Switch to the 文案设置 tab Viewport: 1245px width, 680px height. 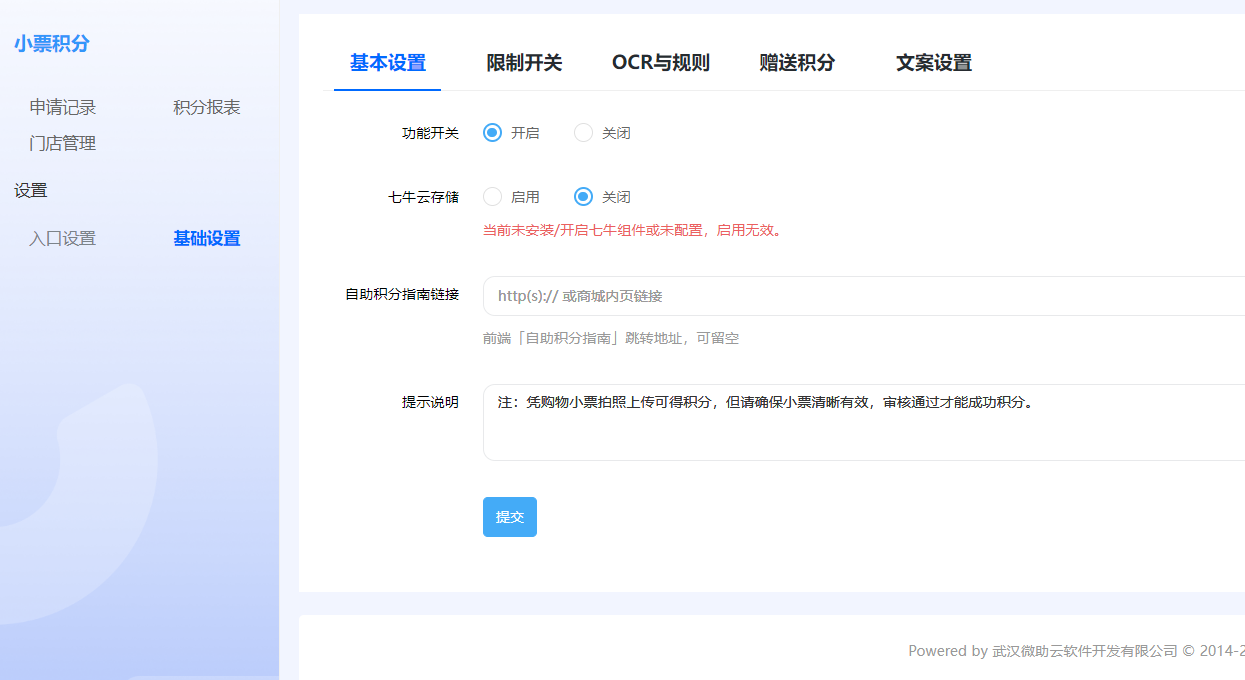934,63
